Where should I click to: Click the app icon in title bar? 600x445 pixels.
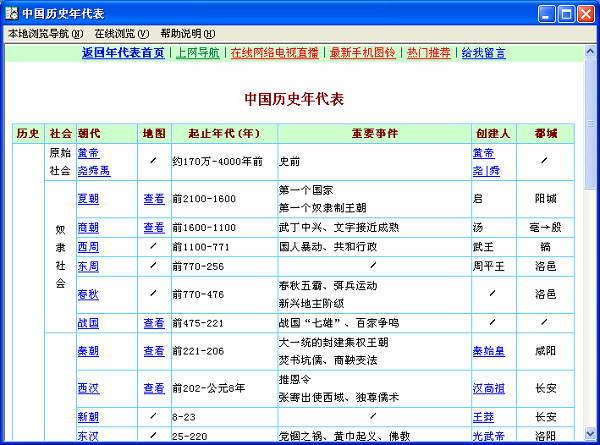coord(12,14)
